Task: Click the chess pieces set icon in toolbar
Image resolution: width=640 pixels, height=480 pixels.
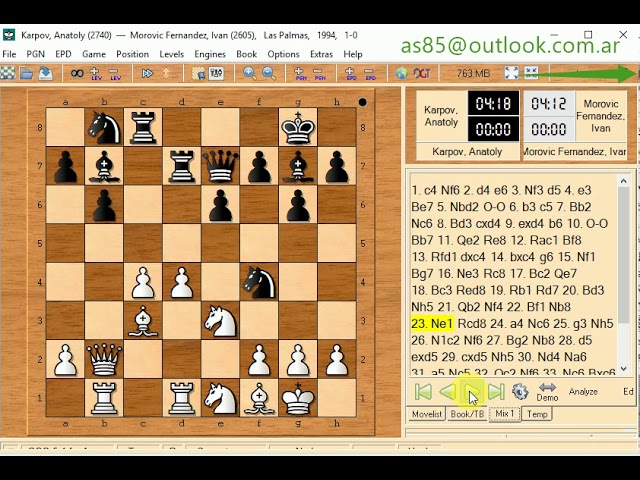Action: [x=216, y=73]
